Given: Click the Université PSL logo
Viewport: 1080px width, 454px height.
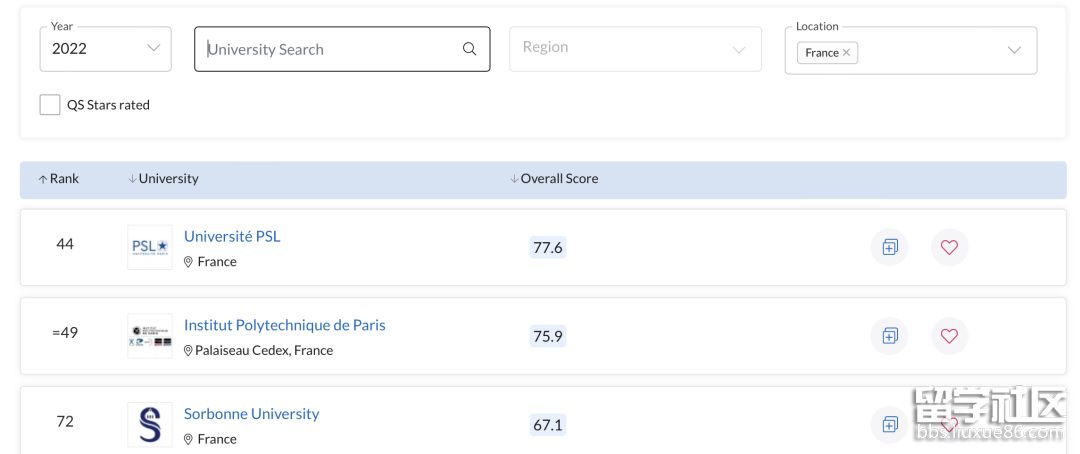Looking at the screenshot, I should point(150,247).
